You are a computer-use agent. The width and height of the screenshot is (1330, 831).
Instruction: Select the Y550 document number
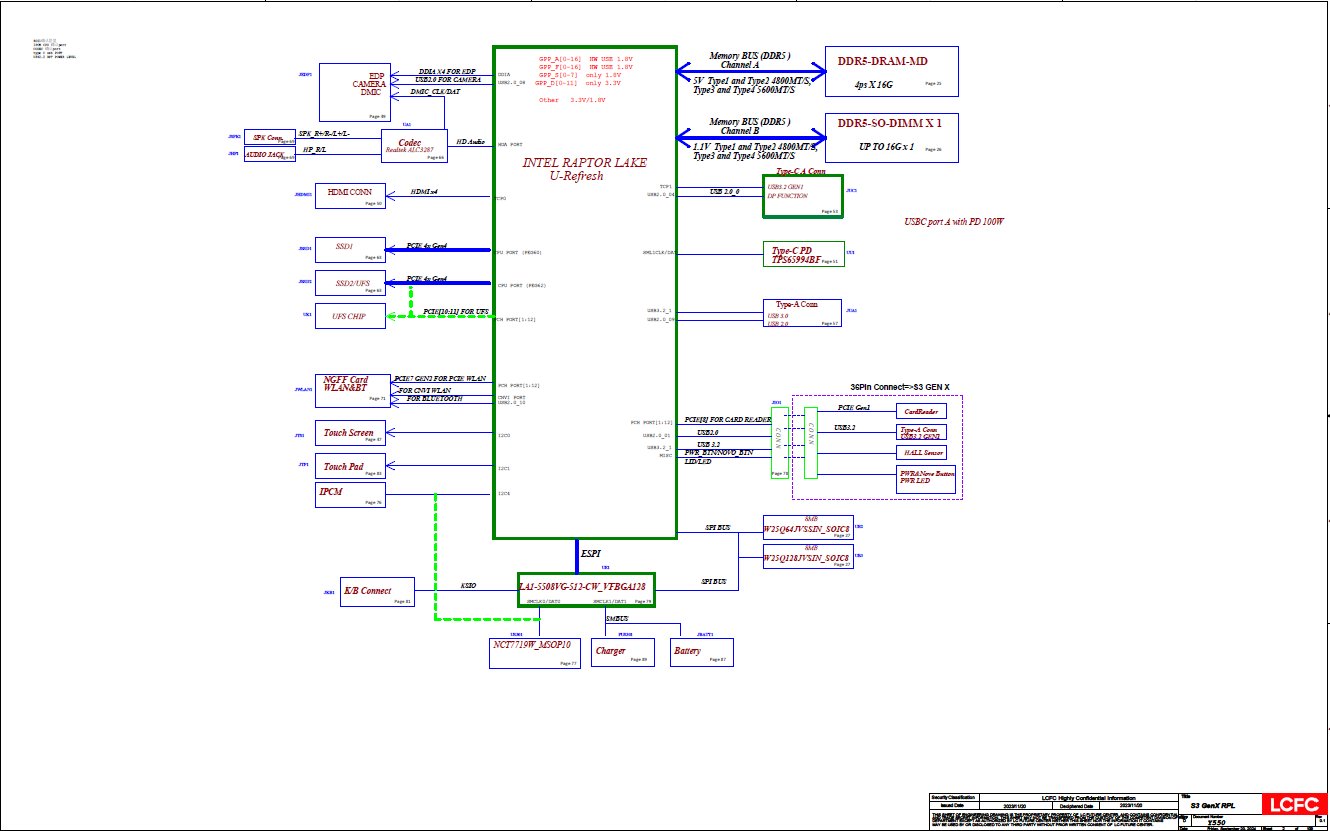pos(1216,822)
